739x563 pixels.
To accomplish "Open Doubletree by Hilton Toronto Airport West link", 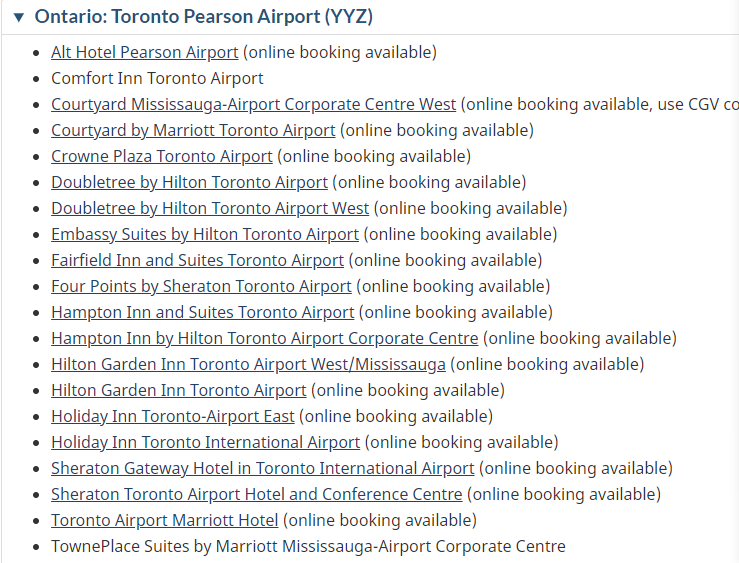I will click(210, 208).
